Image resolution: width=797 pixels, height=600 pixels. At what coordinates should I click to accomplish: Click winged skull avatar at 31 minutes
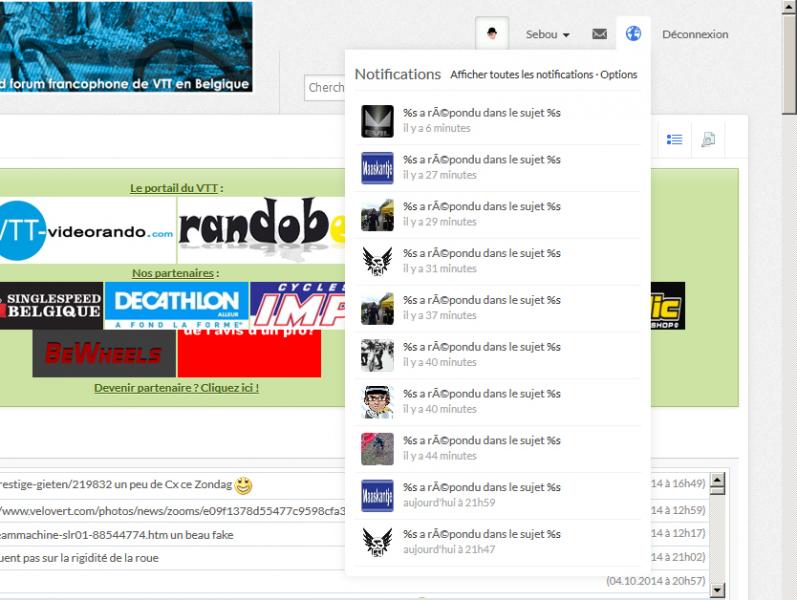(377, 261)
